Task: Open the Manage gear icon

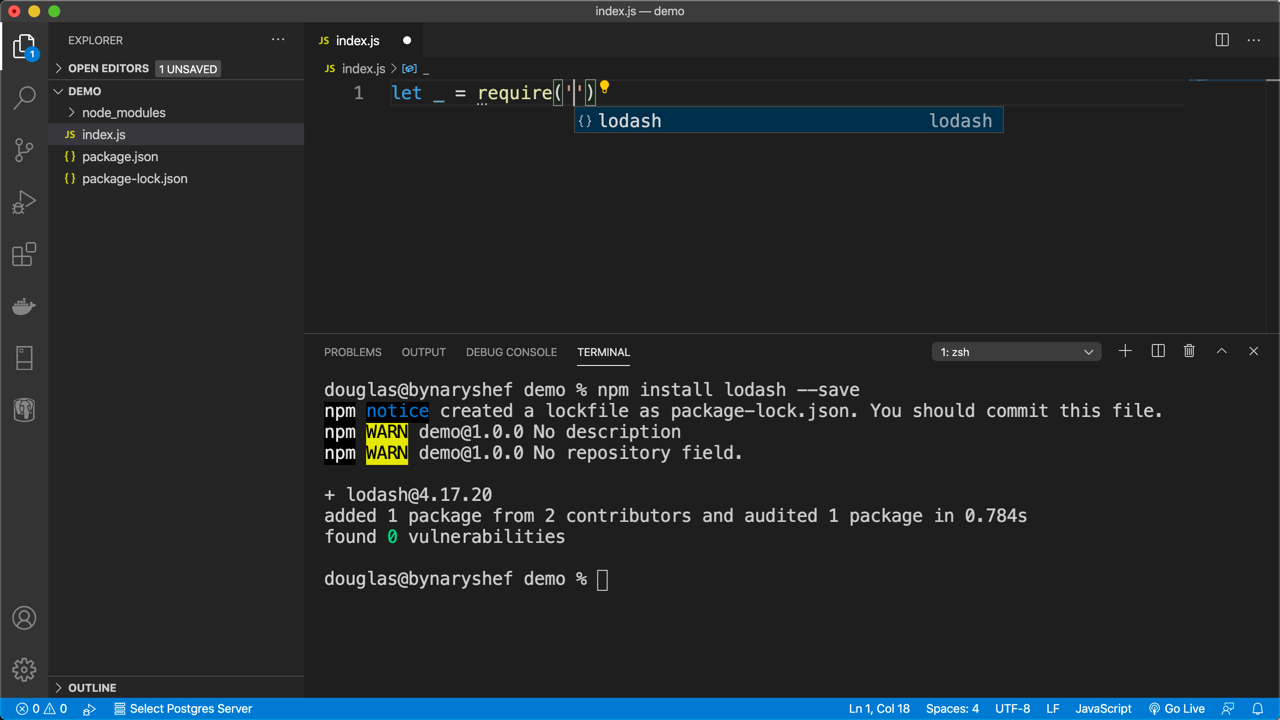Action: click(24, 669)
